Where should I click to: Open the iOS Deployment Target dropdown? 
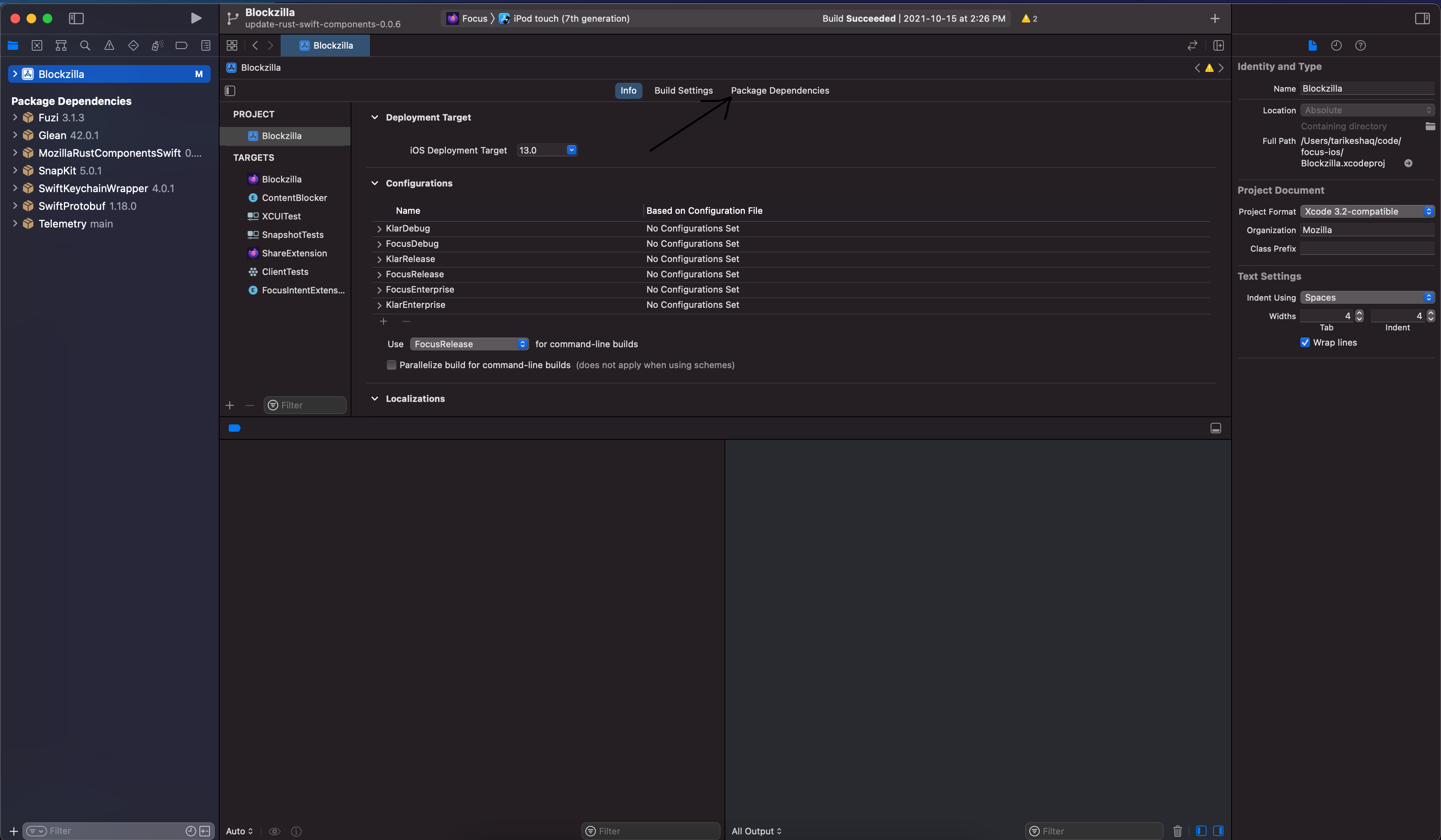coord(571,150)
